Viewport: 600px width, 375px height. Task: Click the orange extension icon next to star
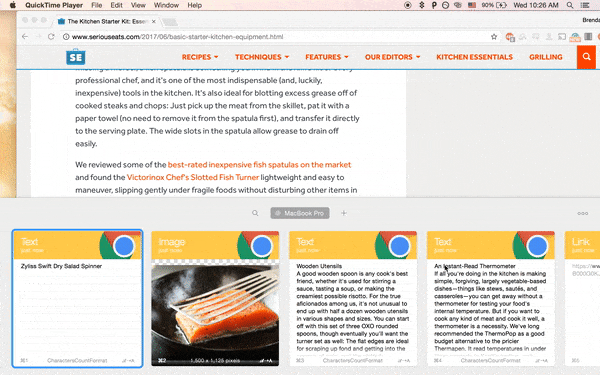pyautogui.click(x=510, y=37)
